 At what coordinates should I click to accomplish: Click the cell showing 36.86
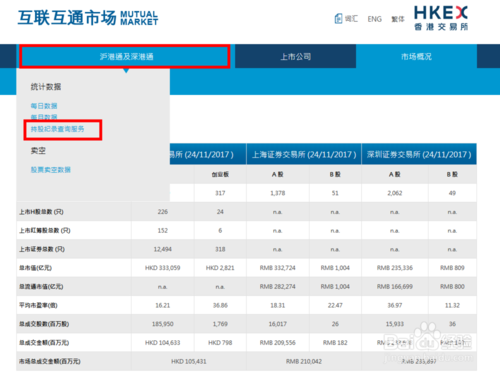[x=220, y=305]
